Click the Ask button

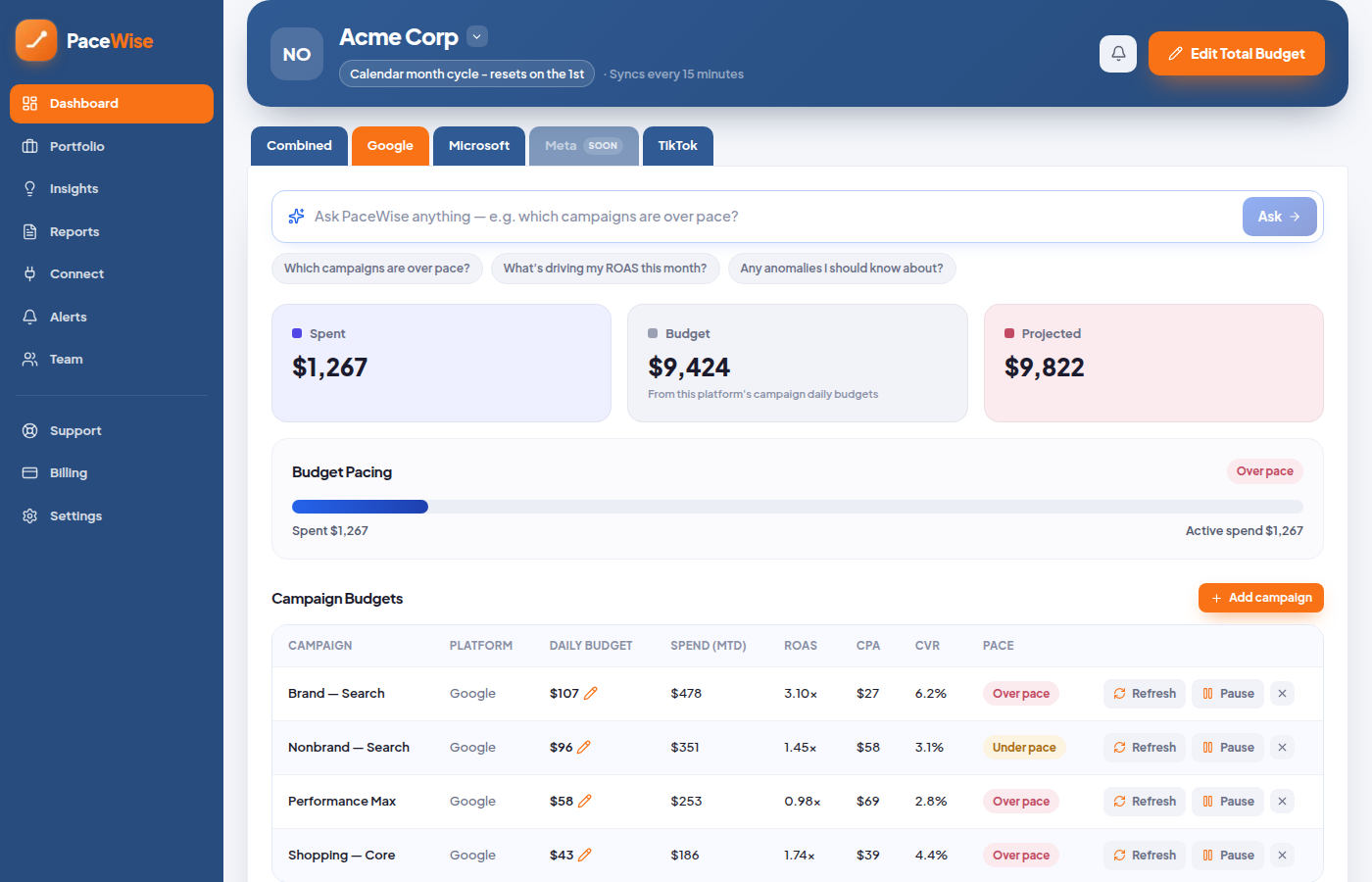click(x=1279, y=217)
